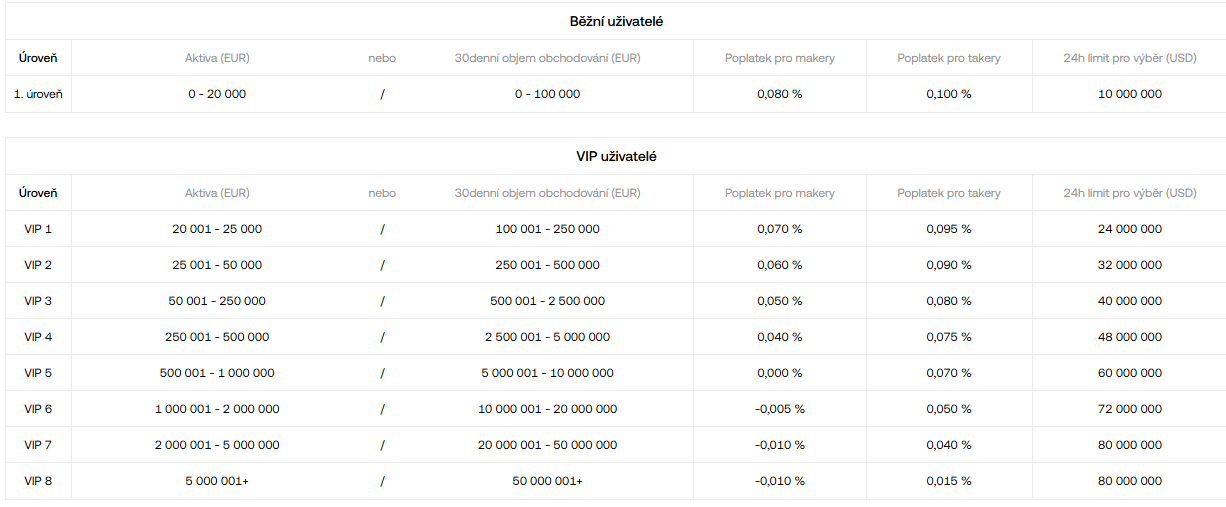The width and height of the screenshot is (1226, 507).
Task: Select the VIP 8 row label
Action: pos(38,481)
